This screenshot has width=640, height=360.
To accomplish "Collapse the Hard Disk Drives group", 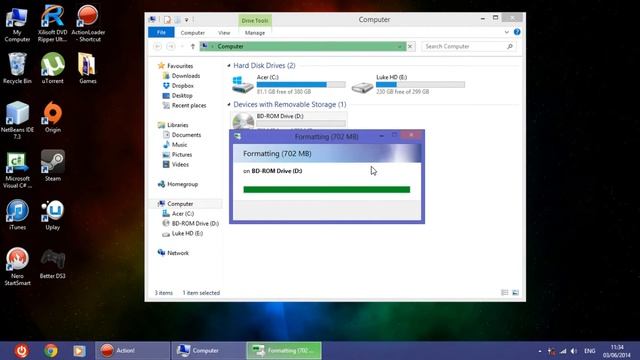I will (229, 65).
